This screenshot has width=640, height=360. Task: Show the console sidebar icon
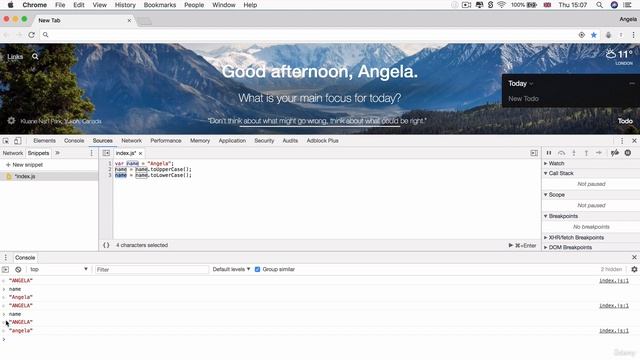coord(5,269)
